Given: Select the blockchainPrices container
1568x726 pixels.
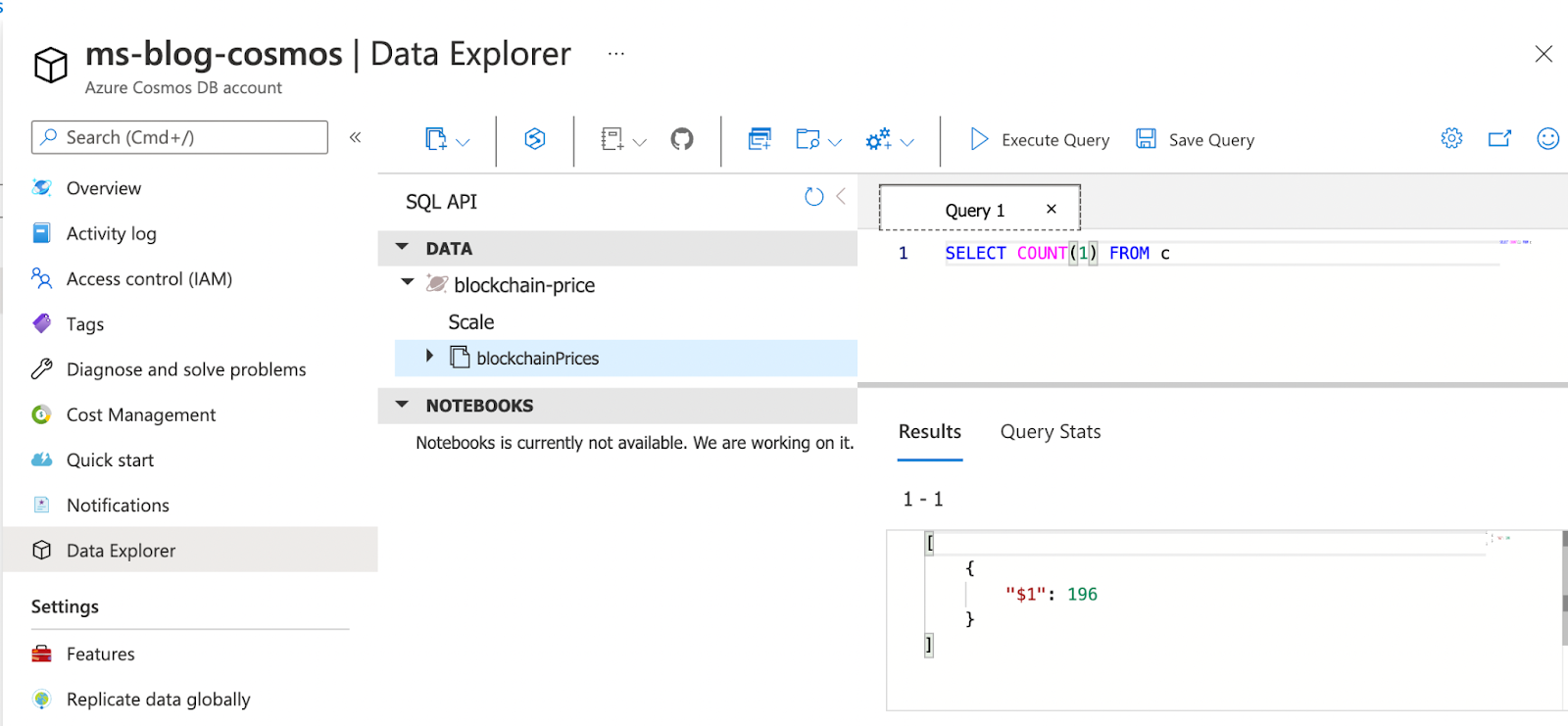Looking at the screenshot, I should [626, 358].
